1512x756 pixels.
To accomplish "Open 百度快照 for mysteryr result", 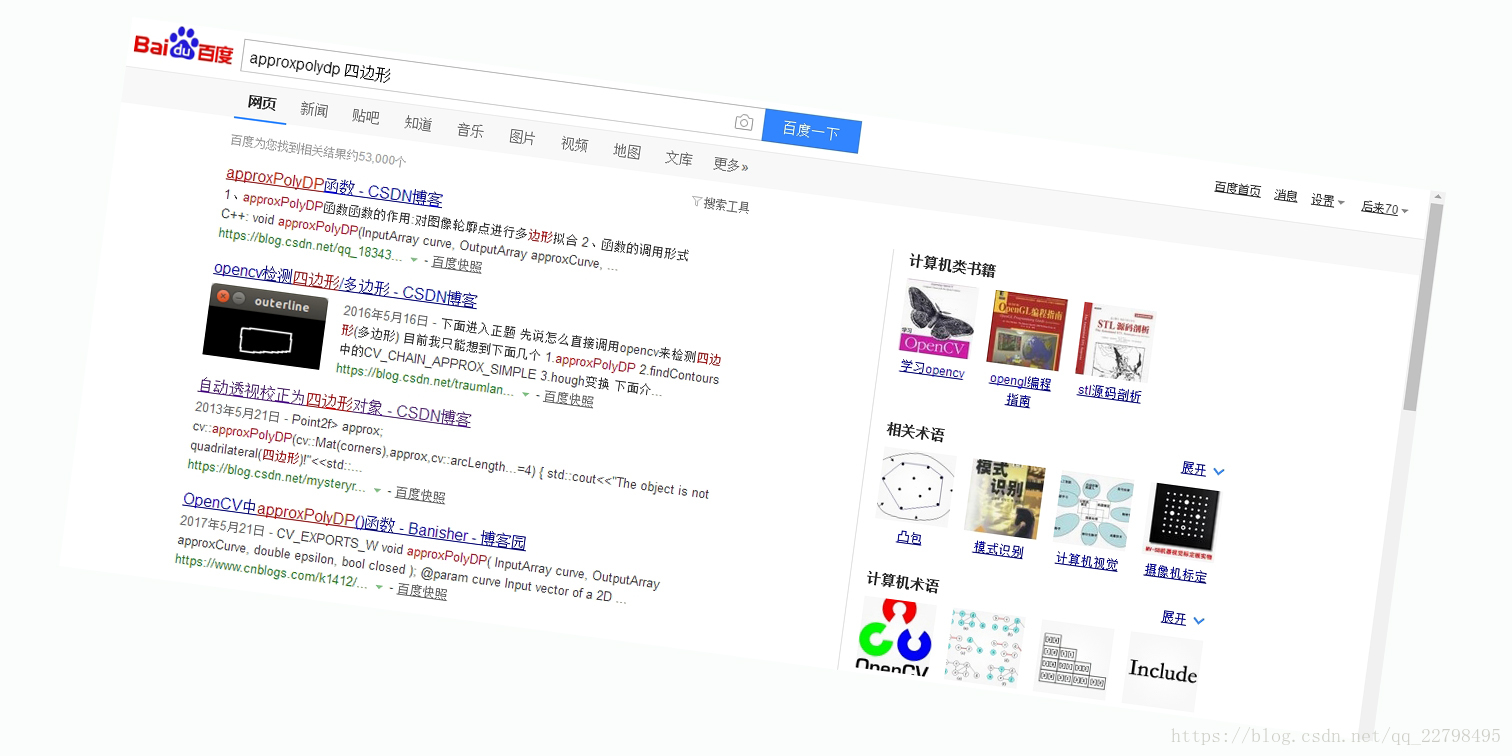I will coord(420,494).
